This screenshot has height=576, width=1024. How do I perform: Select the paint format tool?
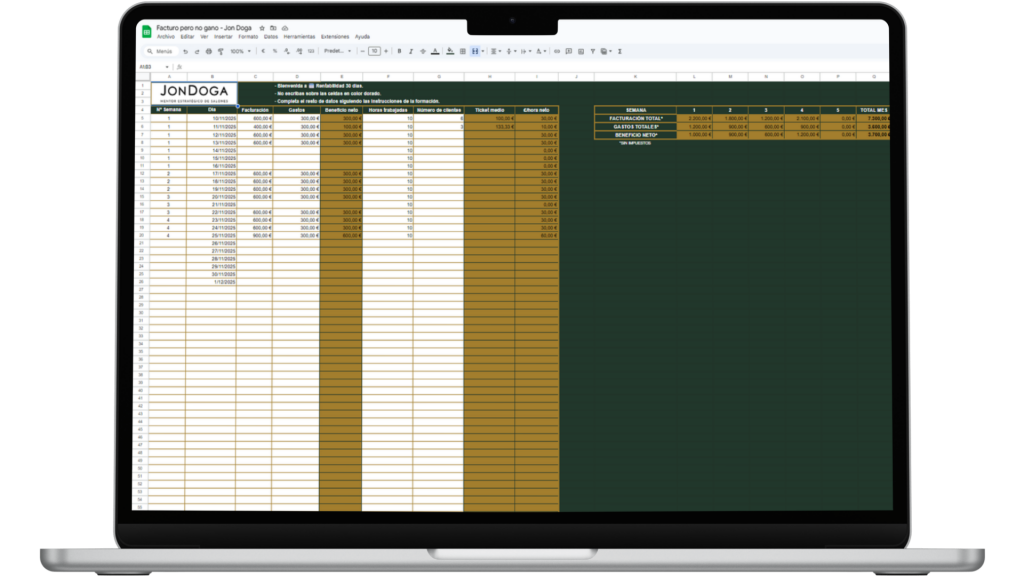[220, 51]
